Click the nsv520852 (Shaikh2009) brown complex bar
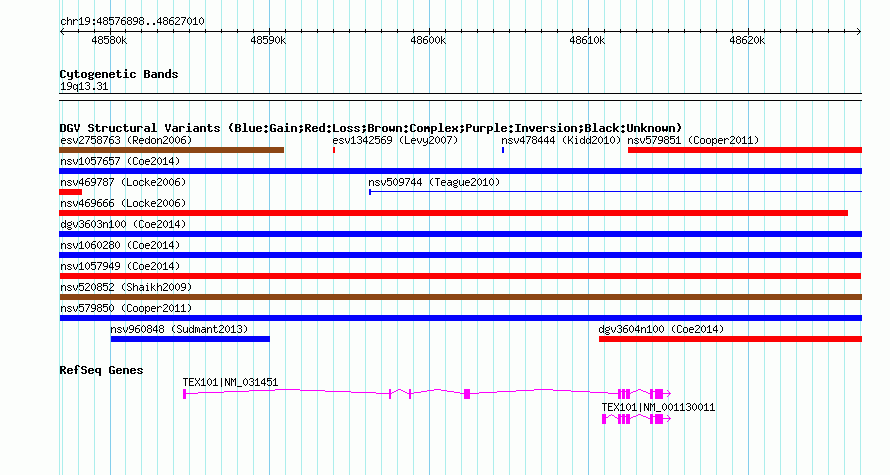890x475 pixels. click(x=460, y=297)
